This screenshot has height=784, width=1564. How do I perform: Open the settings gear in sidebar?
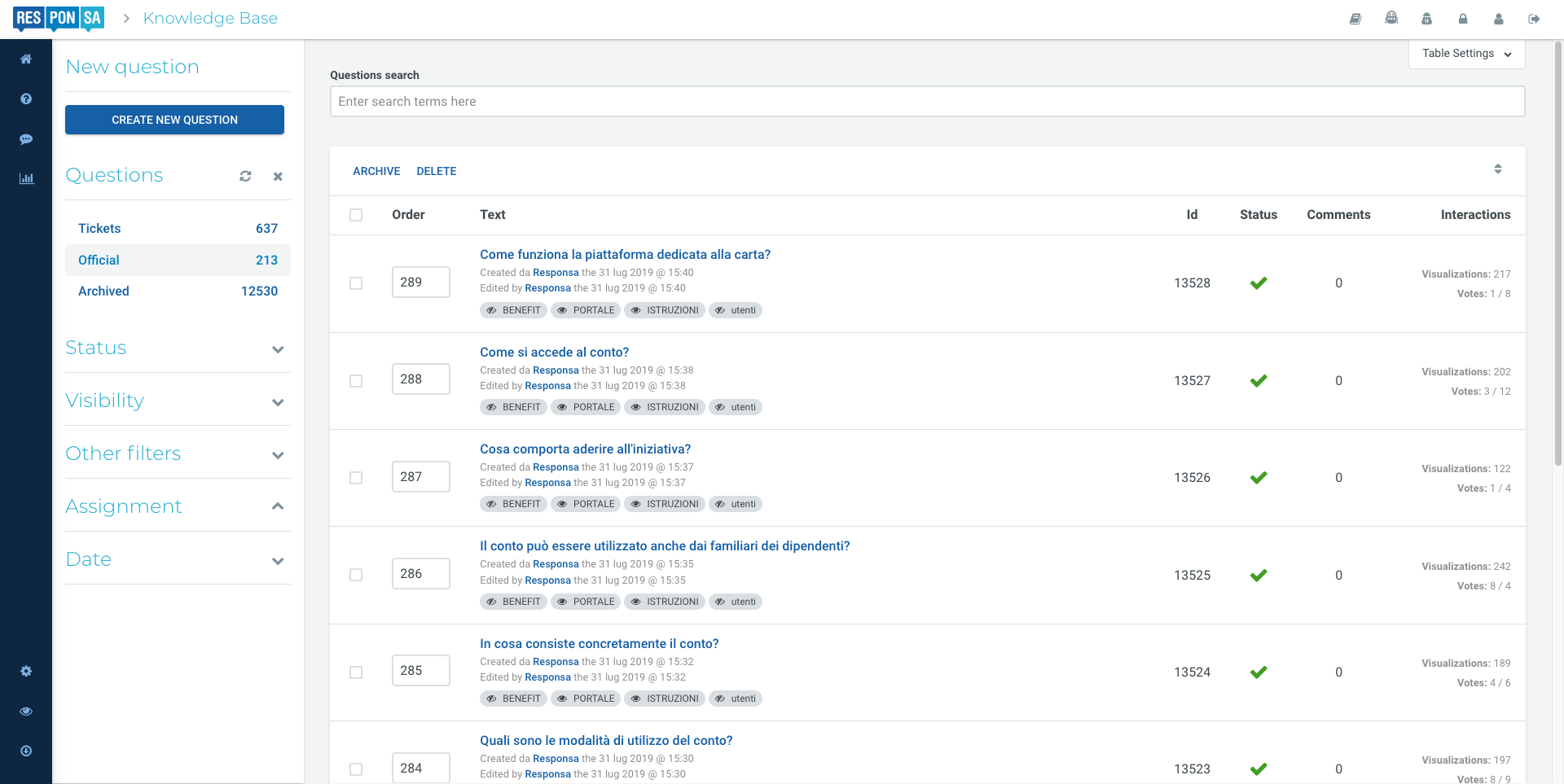pos(26,671)
